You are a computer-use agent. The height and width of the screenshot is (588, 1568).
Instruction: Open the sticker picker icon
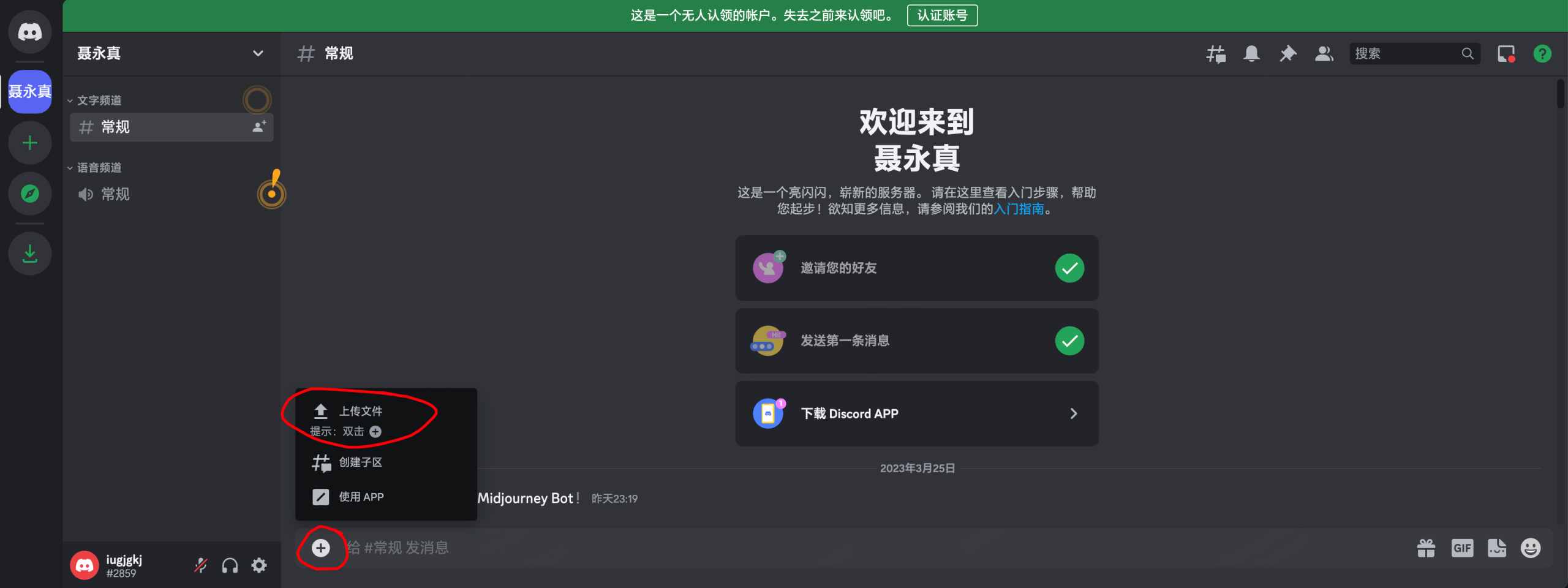tap(1497, 548)
